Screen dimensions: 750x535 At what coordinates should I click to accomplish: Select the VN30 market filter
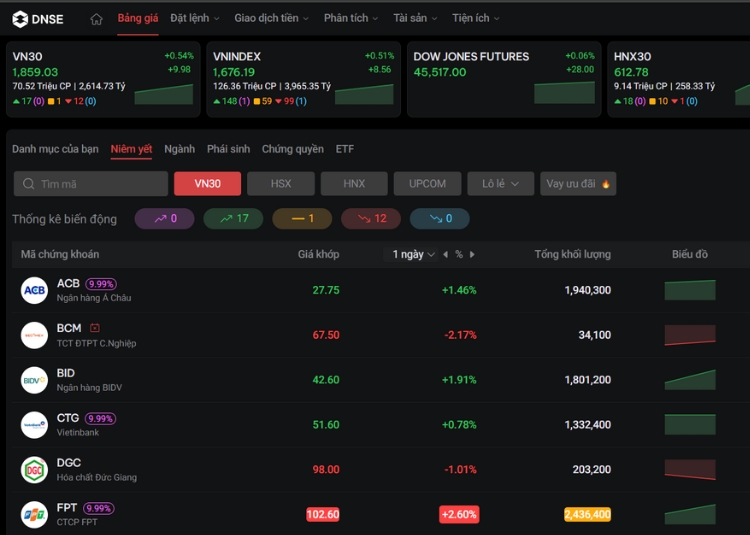208,184
